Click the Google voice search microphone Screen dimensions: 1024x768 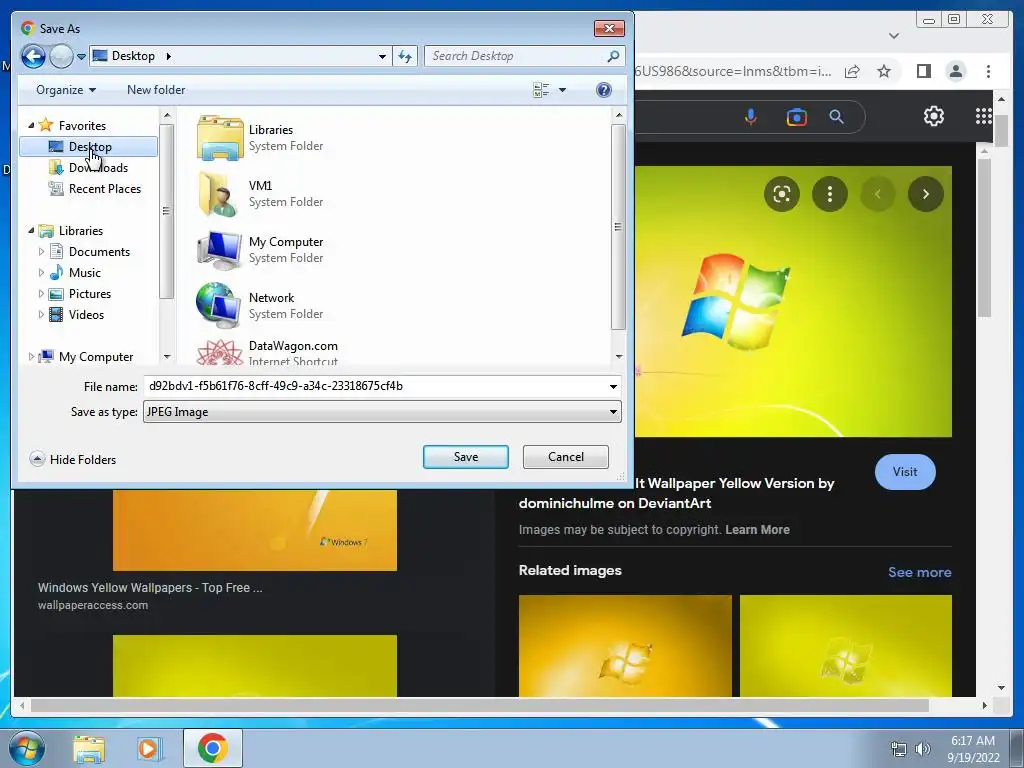(751, 117)
